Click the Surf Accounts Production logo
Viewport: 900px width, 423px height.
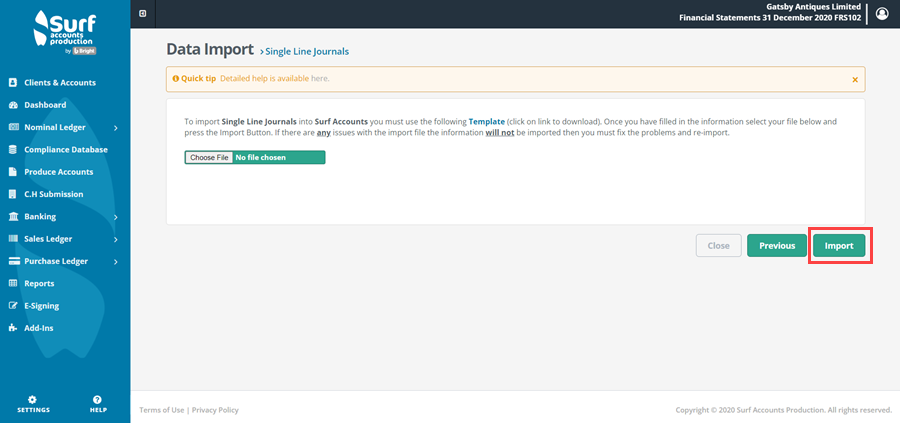click(x=65, y=32)
